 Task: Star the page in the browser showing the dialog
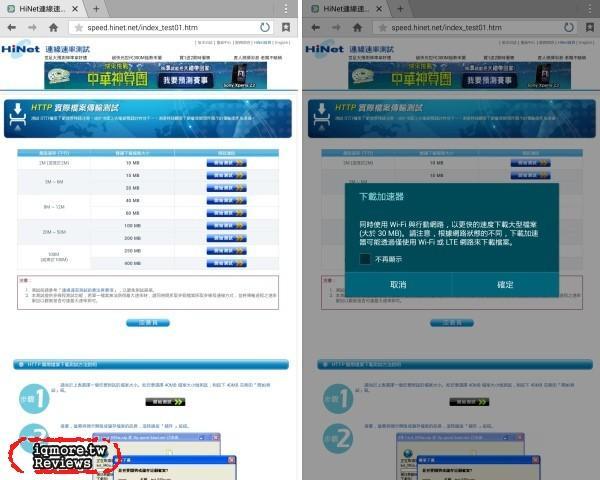(x=382, y=28)
